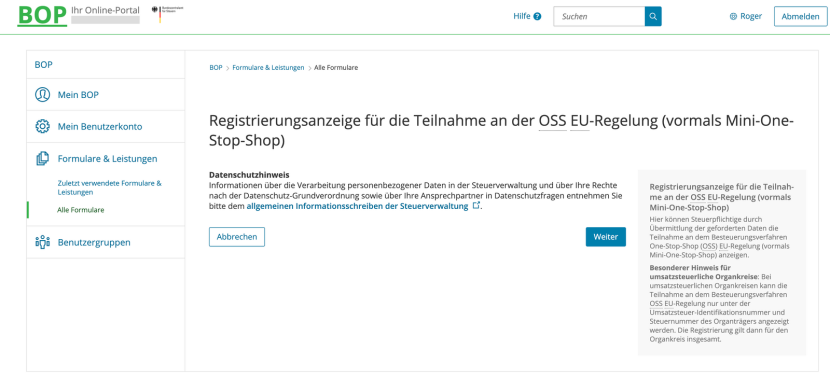Select BOP in the sidebar header
830x378 pixels.
tap(44, 65)
